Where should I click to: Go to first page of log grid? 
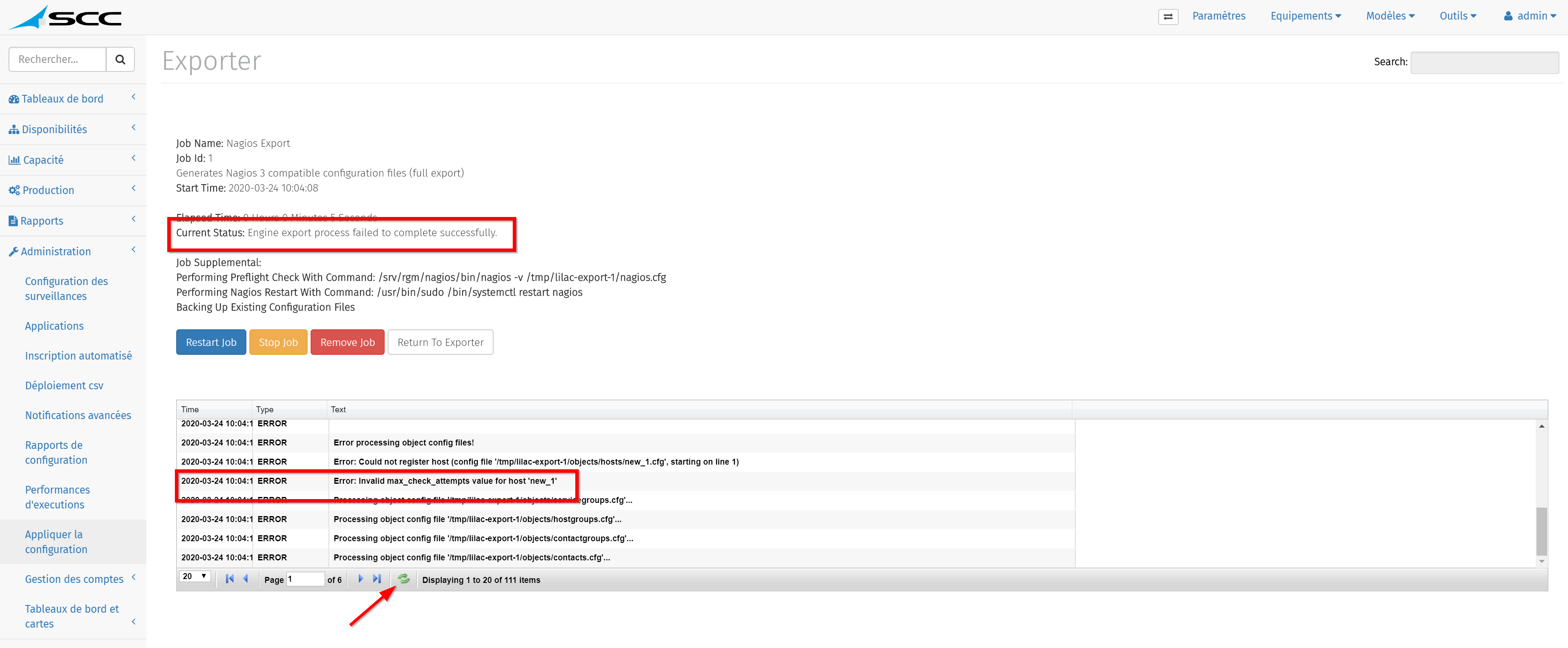(229, 579)
